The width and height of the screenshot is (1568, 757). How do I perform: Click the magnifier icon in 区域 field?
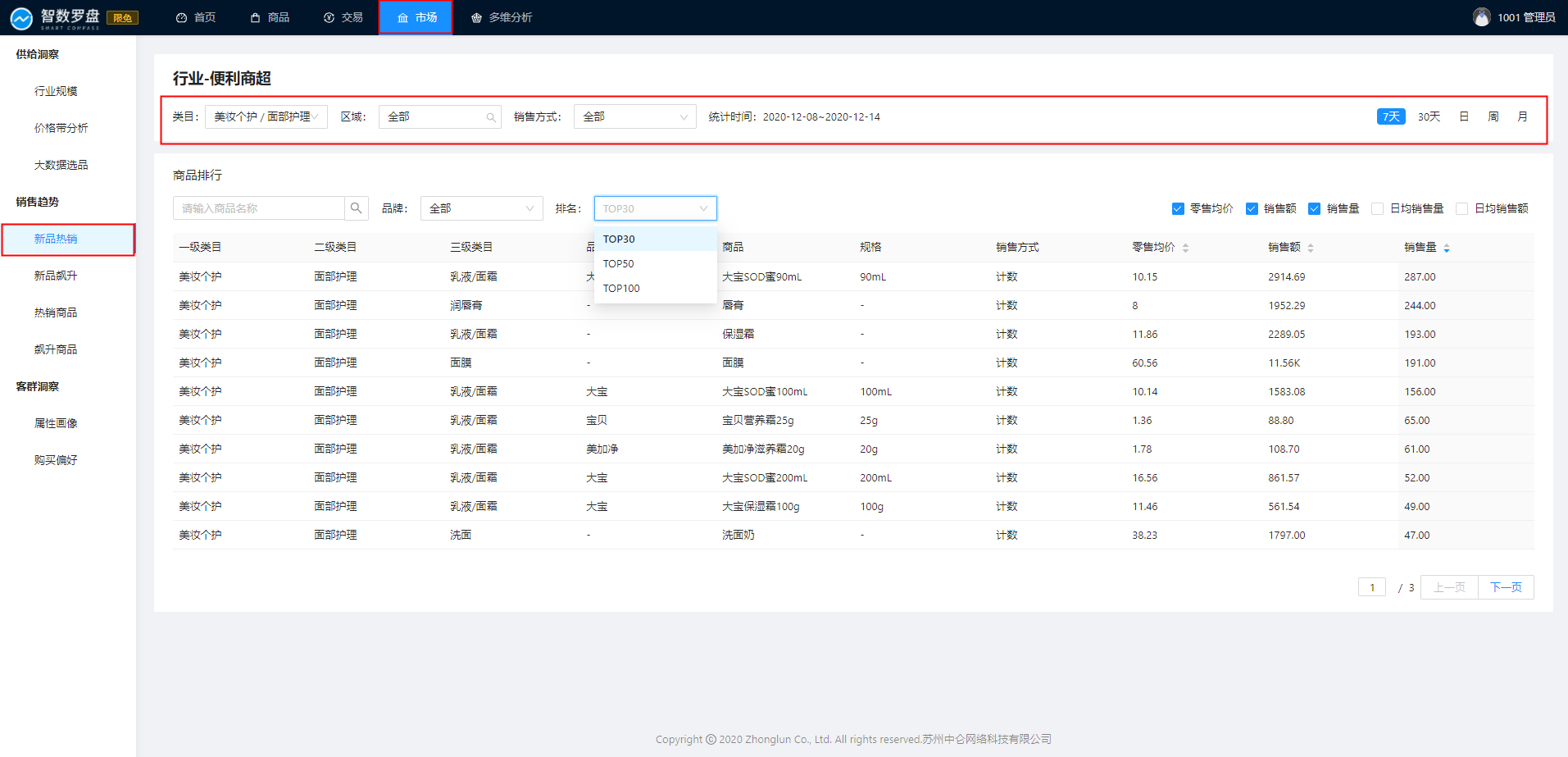[490, 117]
